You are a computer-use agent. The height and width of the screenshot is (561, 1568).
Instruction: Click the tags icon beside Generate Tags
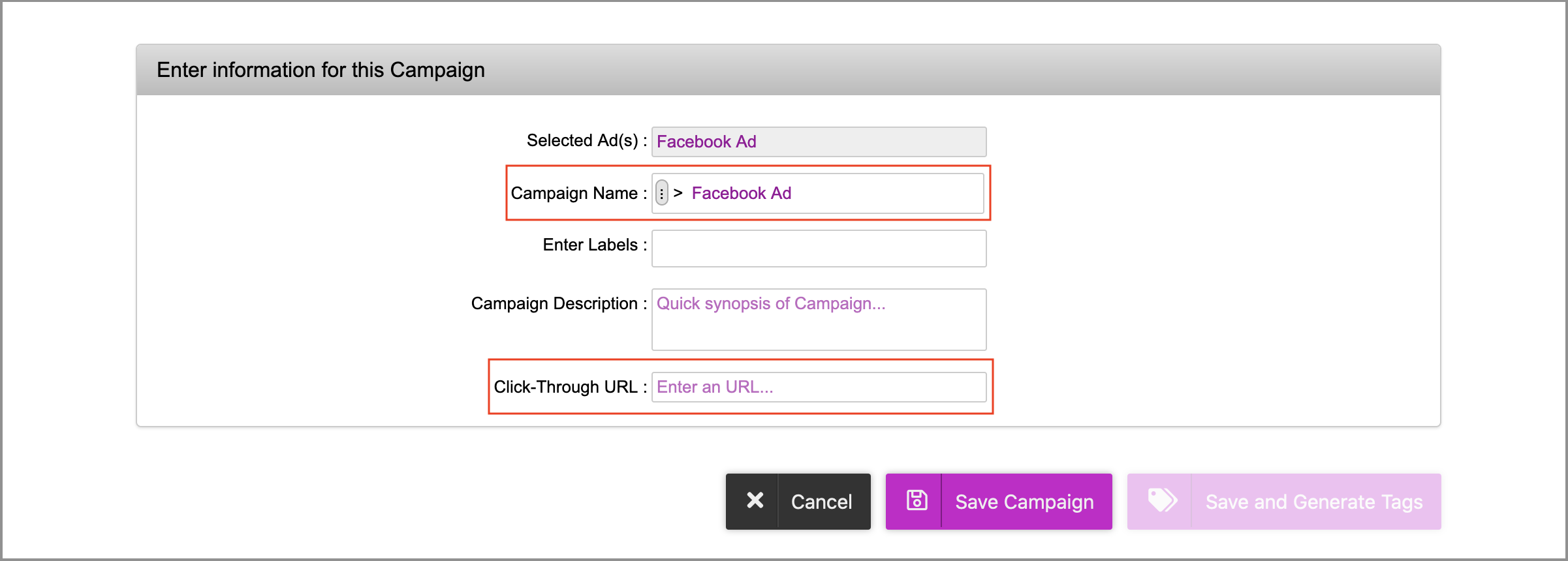click(x=1162, y=501)
